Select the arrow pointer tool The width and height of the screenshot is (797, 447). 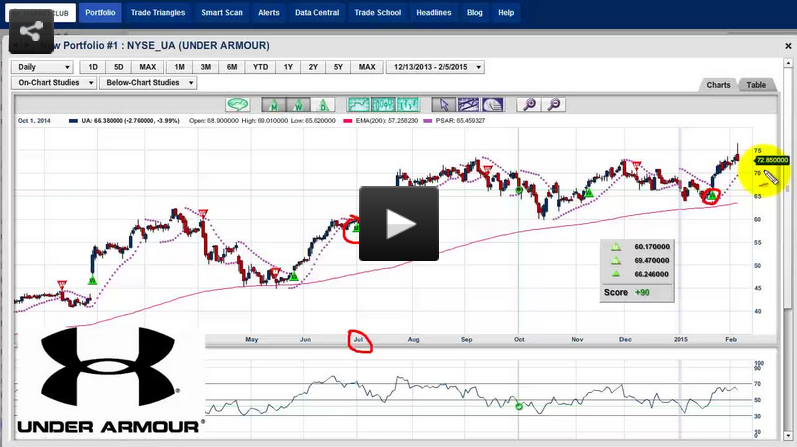coord(443,105)
